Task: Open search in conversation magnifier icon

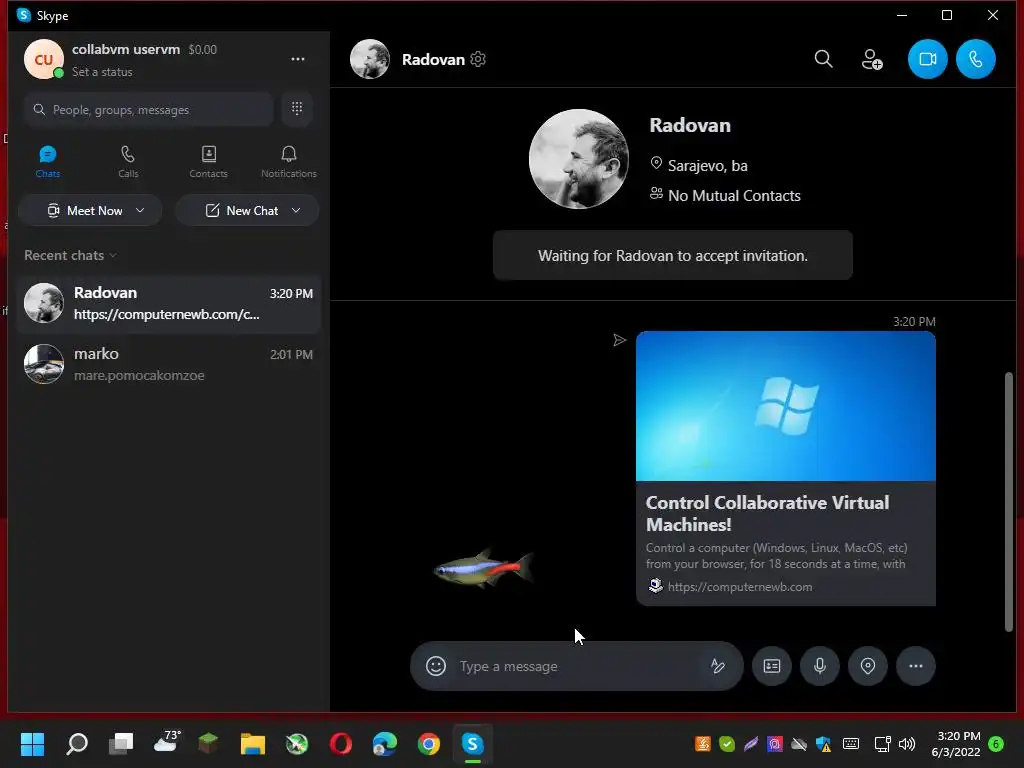Action: (824, 59)
